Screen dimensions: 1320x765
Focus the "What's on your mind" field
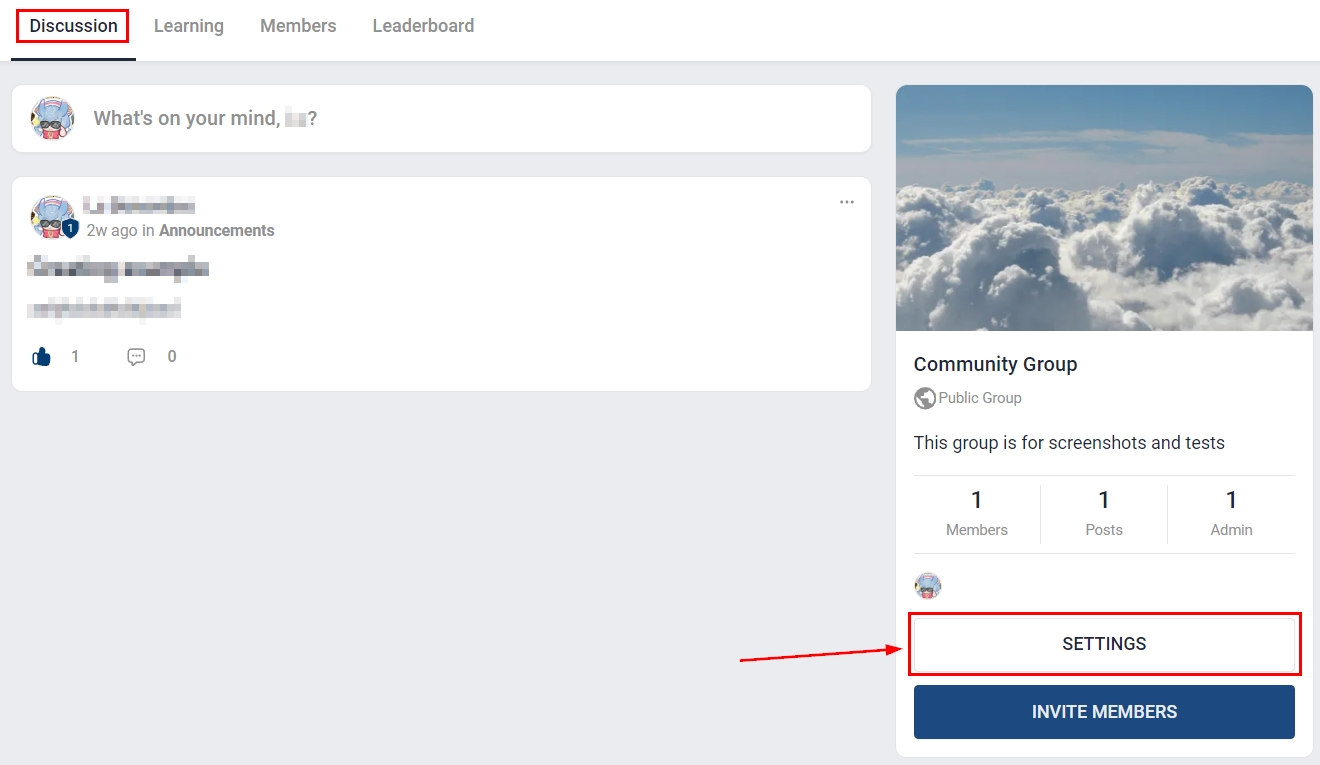click(470, 118)
